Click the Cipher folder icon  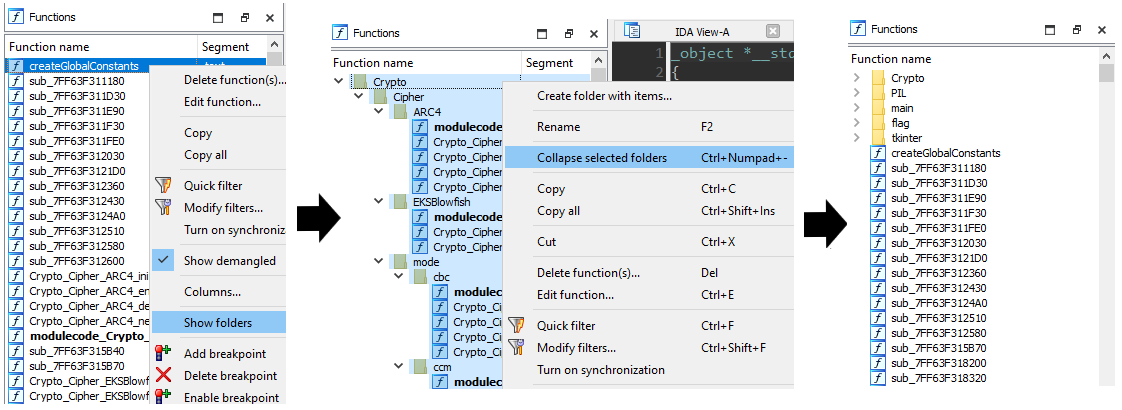pyautogui.click(x=381, y=97)
